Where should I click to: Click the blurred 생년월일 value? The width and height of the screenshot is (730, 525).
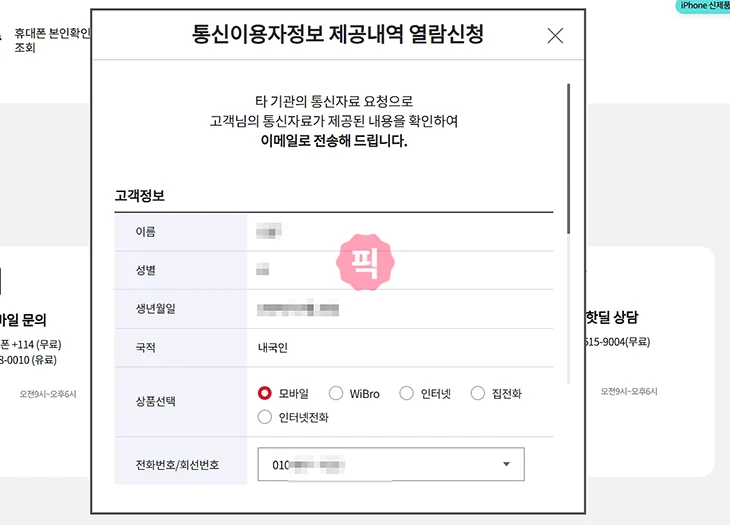[x=298, y=309]
